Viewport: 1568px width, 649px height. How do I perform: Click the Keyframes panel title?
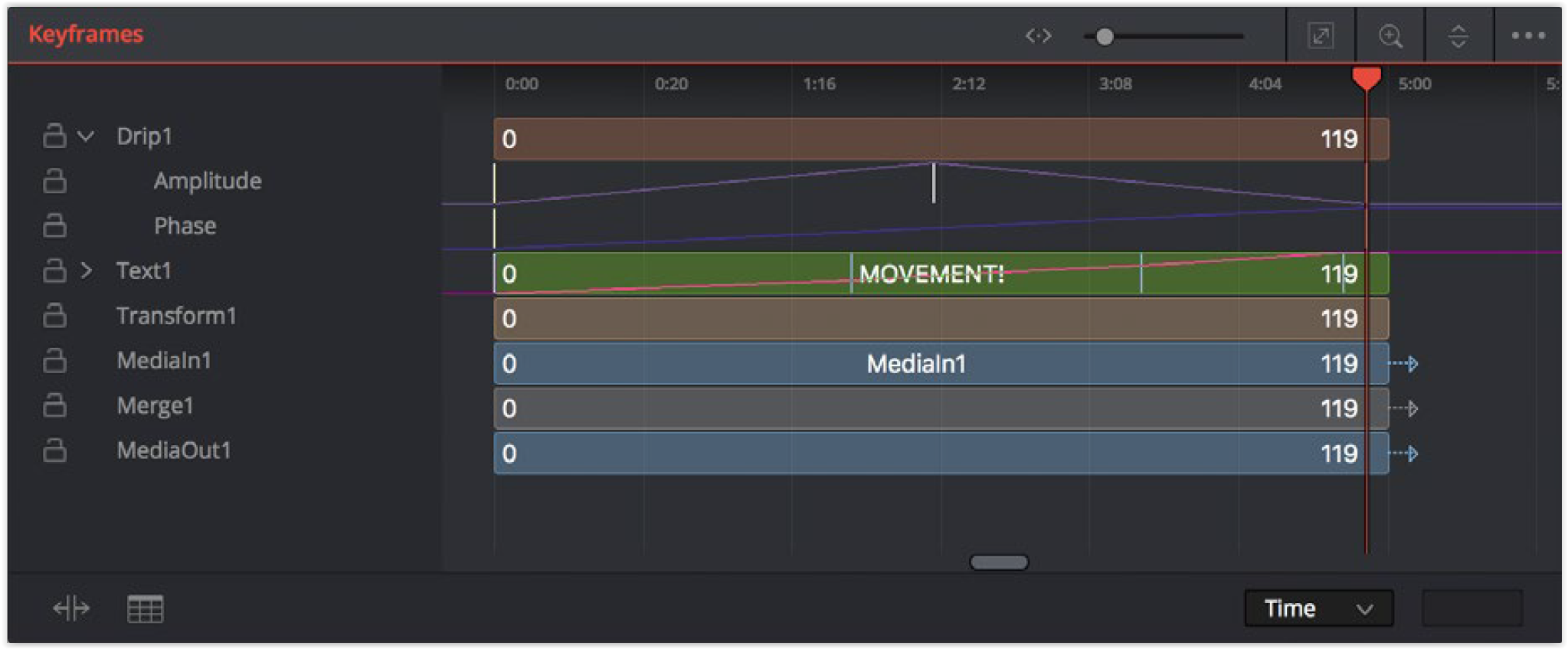click(x=86, y=34)
